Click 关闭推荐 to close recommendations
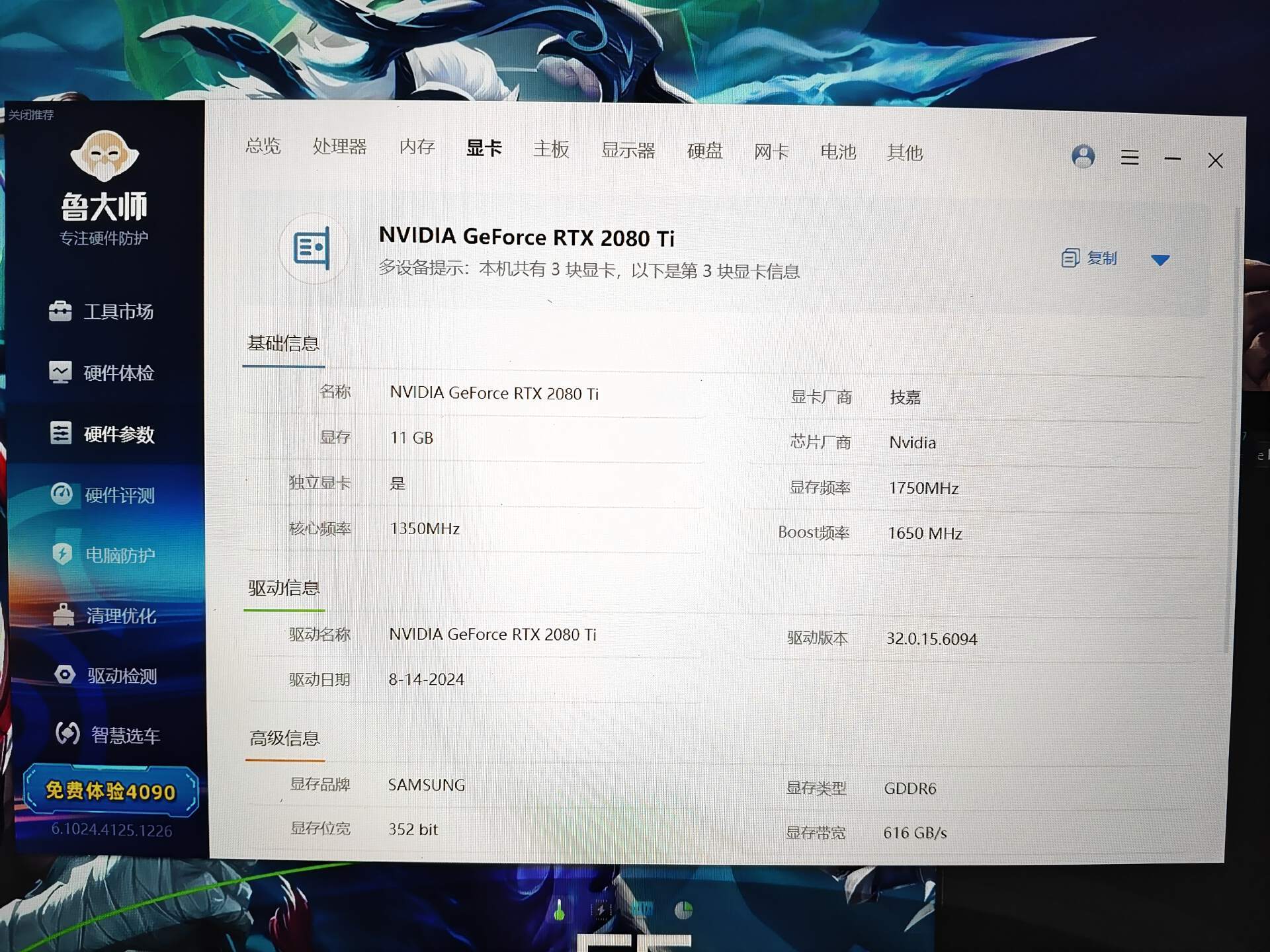The image size is (1270, 952). click(31, 115)
